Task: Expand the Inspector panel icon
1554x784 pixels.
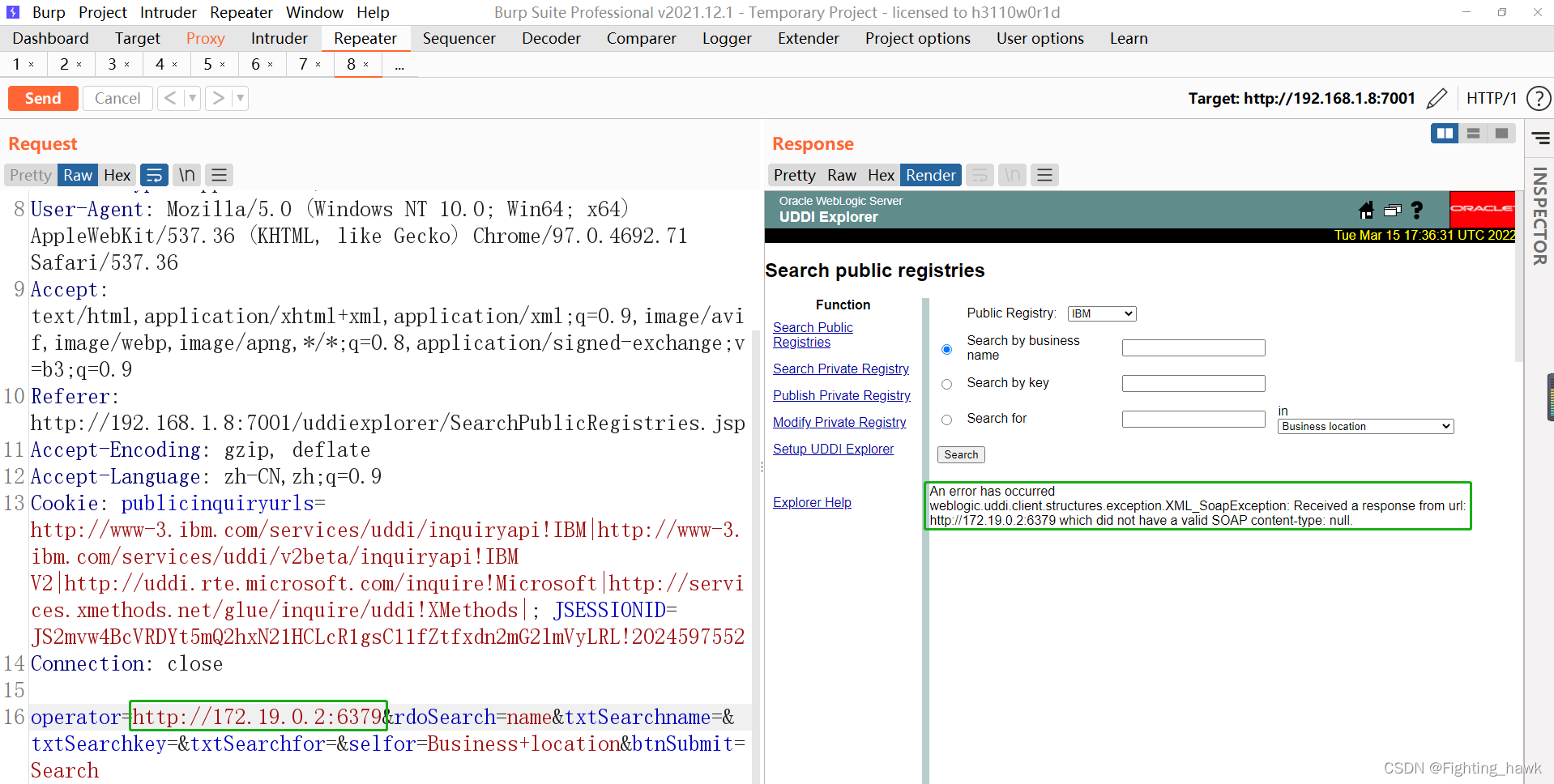Action: coord(1540,138)
